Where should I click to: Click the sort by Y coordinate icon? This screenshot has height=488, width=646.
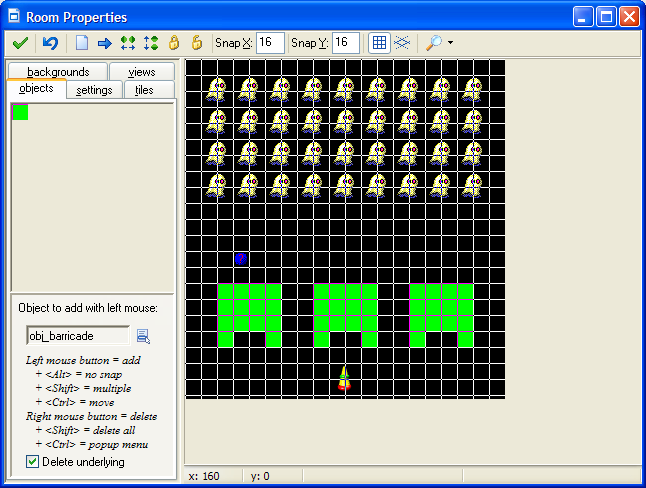point(151,43)
